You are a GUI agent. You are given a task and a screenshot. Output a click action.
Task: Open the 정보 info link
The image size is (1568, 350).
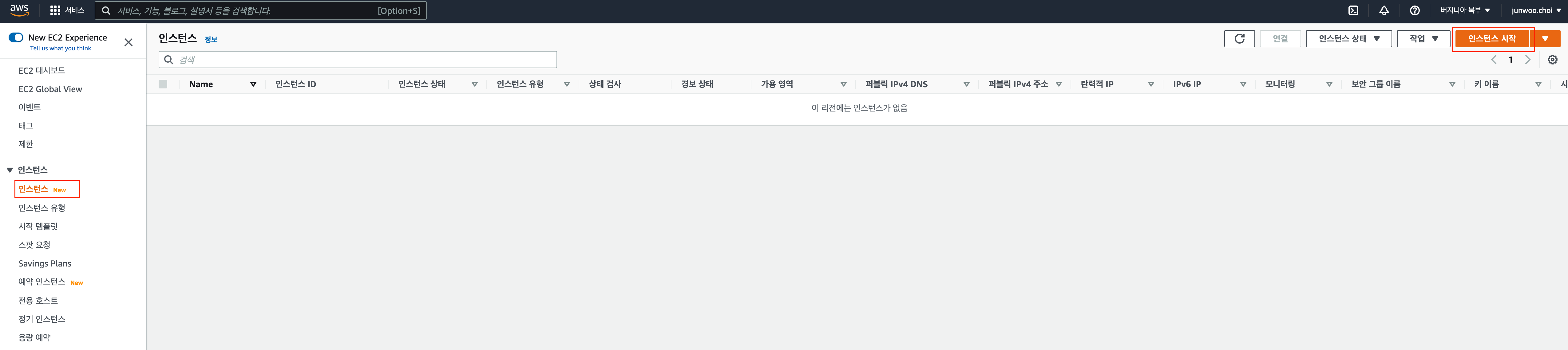pos(211,40)
